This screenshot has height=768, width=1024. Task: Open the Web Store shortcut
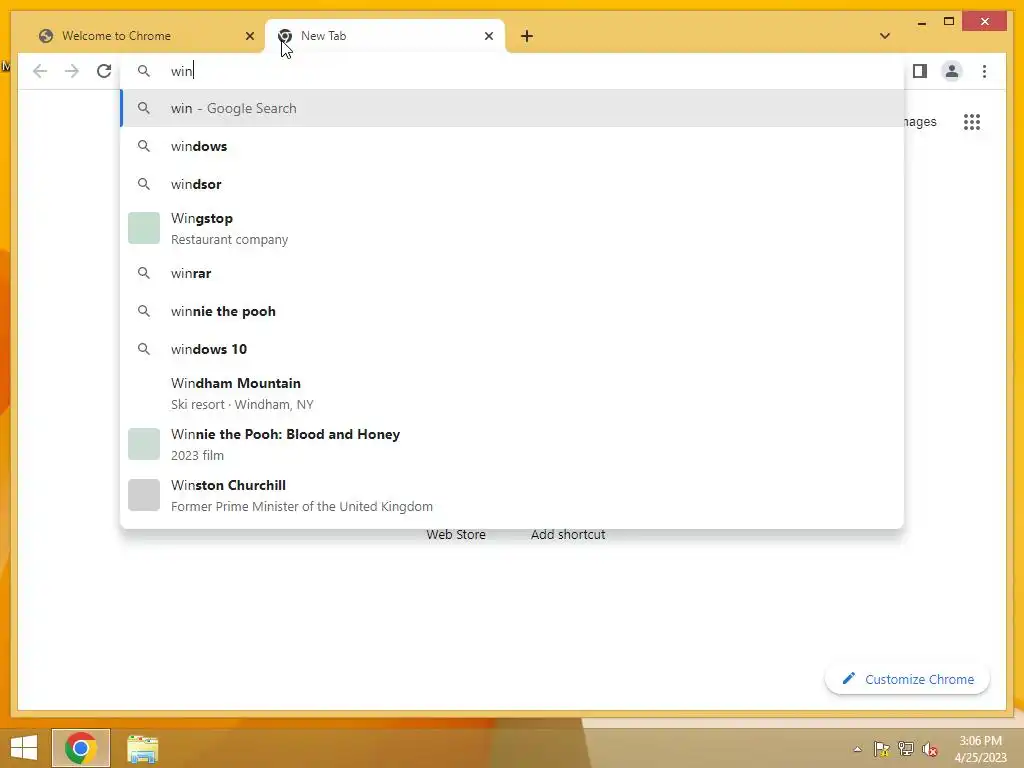click(456, 534)
